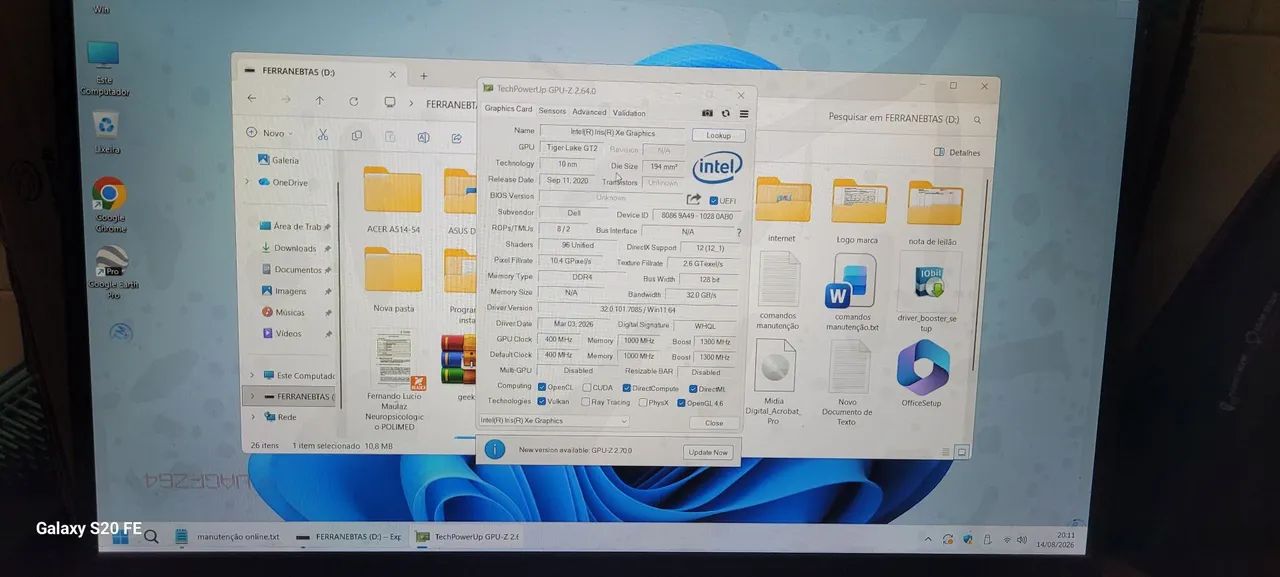
Task: Open Downloads in Explorer sidebar
Action: (x=295, y=248)
